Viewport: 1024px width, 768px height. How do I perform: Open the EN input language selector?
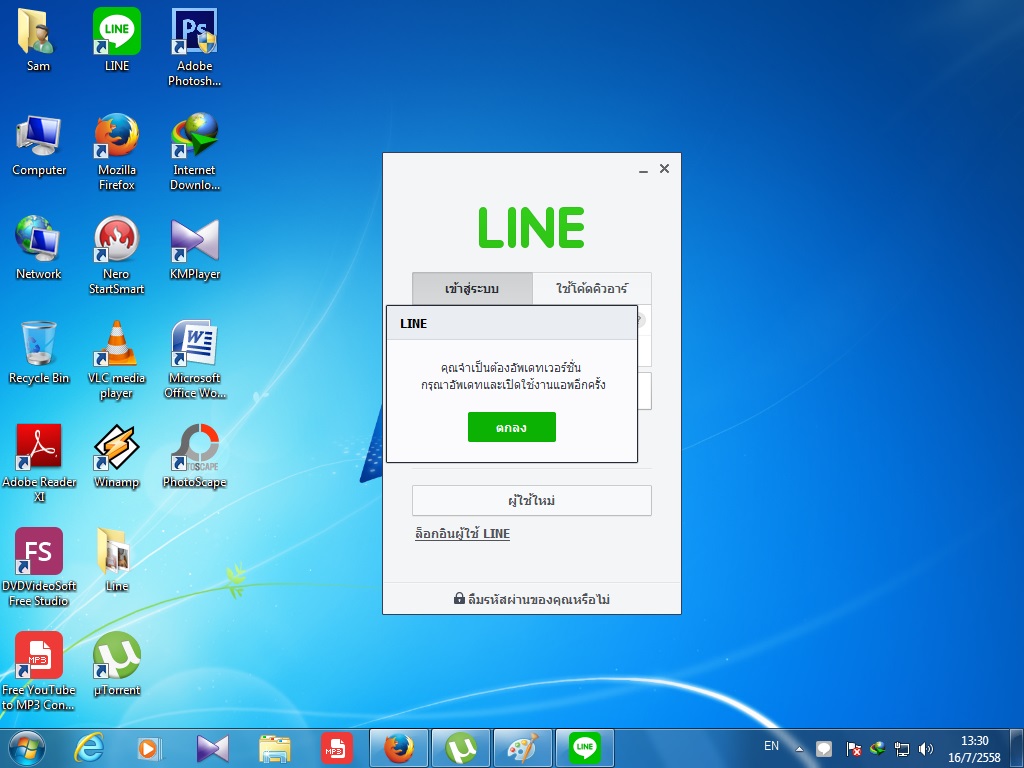771,746
